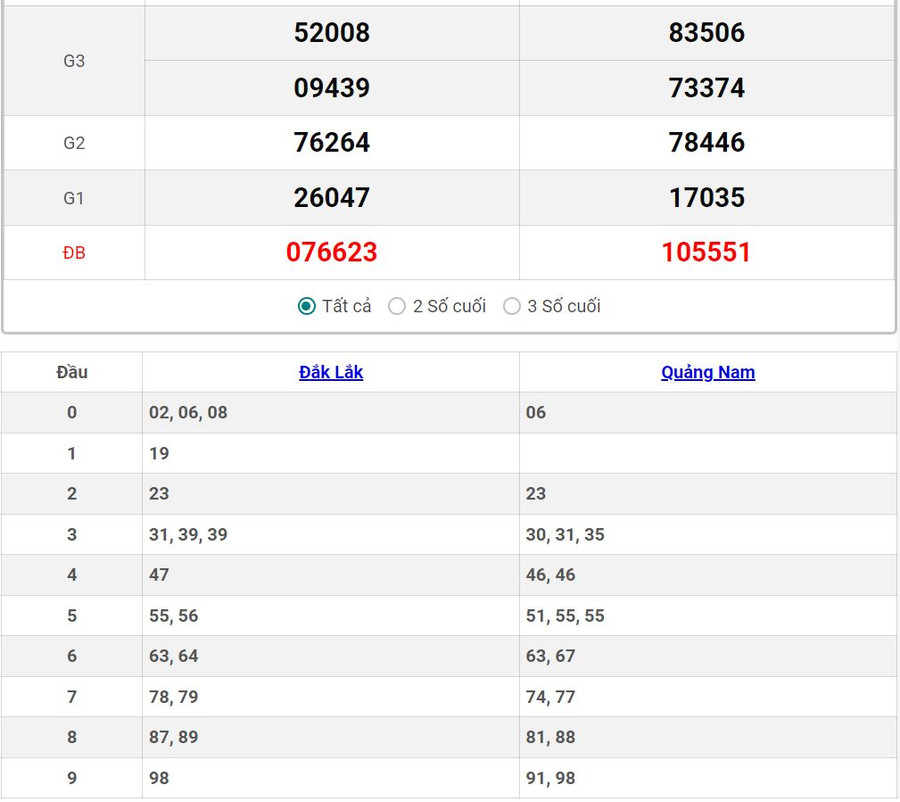Click the red special prize number 105551
Image resolution: width=900 pixels, height=802 pixels.
[706, 252]
